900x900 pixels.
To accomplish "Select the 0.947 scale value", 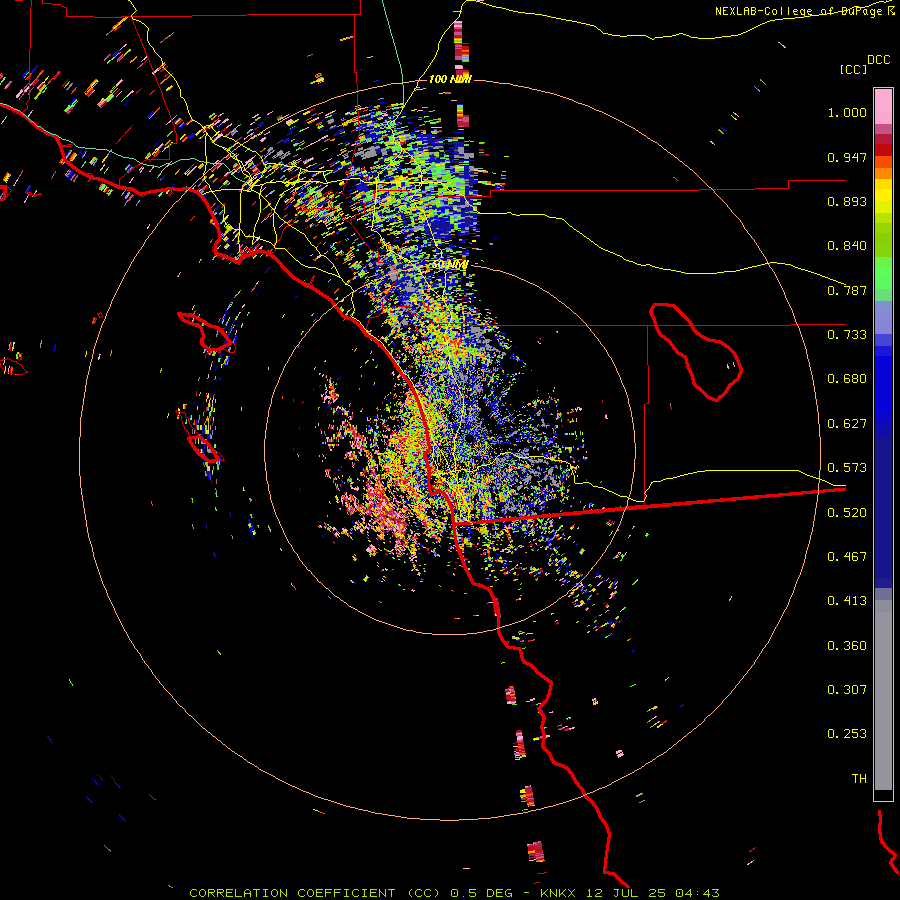I will (x=847, y=157).
